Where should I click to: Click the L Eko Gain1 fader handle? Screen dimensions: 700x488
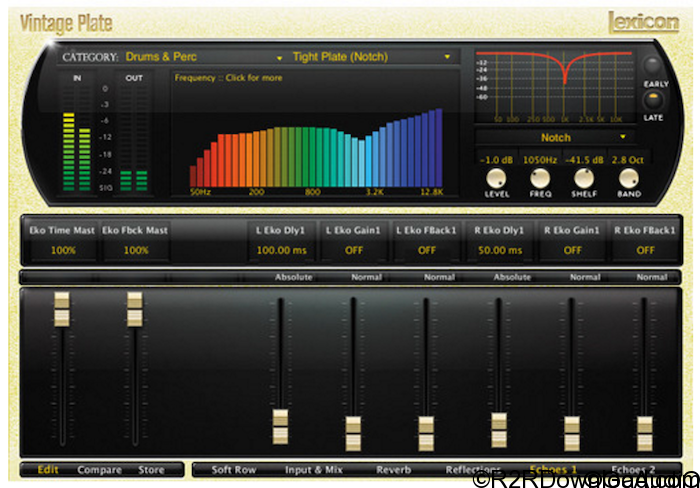click(353, 433)
